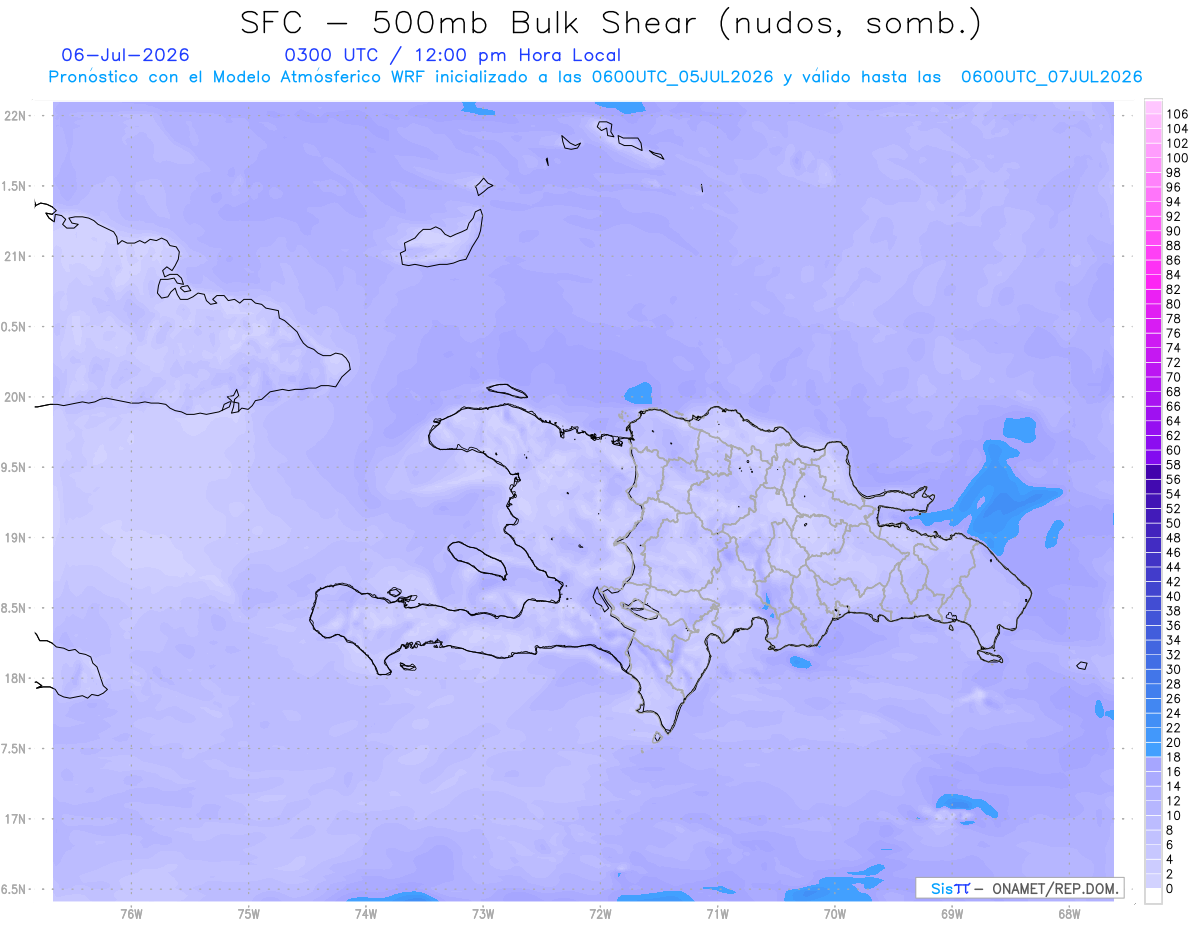Click the '90' value on the color scale
Viewport: 1200px width, 927px height.
pyautogui.click(x=1174, y=231)
